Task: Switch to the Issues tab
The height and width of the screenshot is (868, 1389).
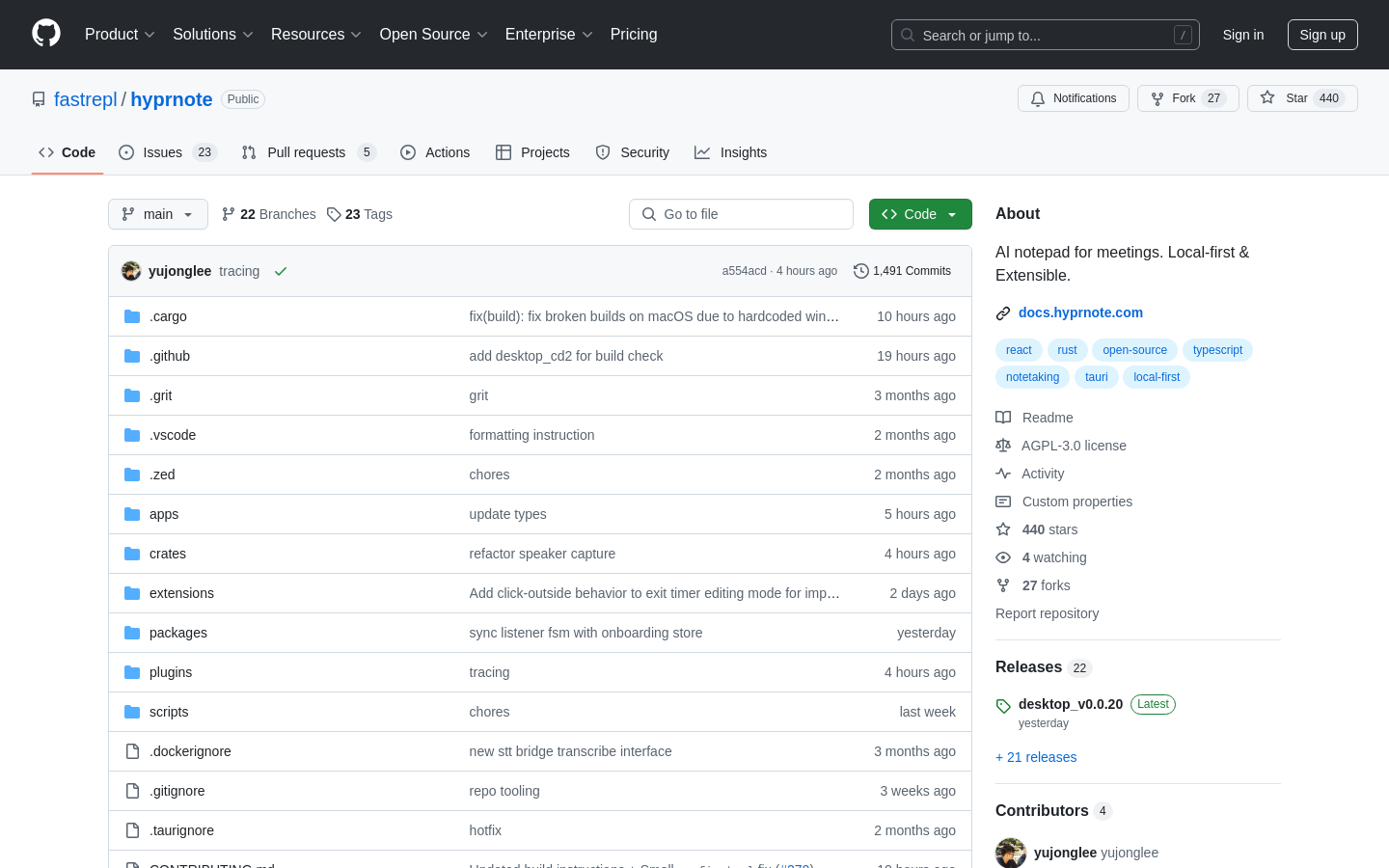Action: 168,152
